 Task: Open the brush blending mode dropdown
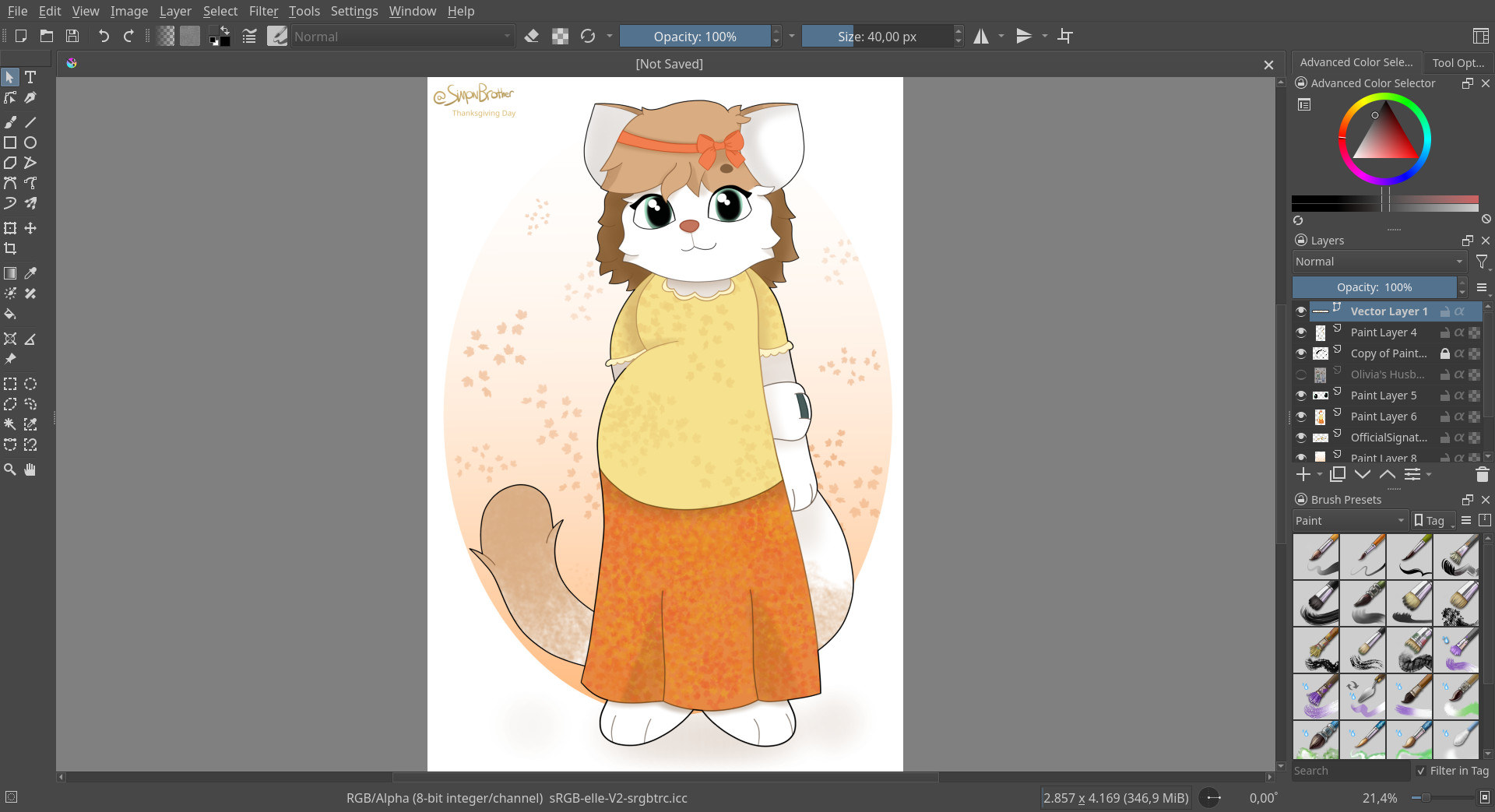[401, 36]
